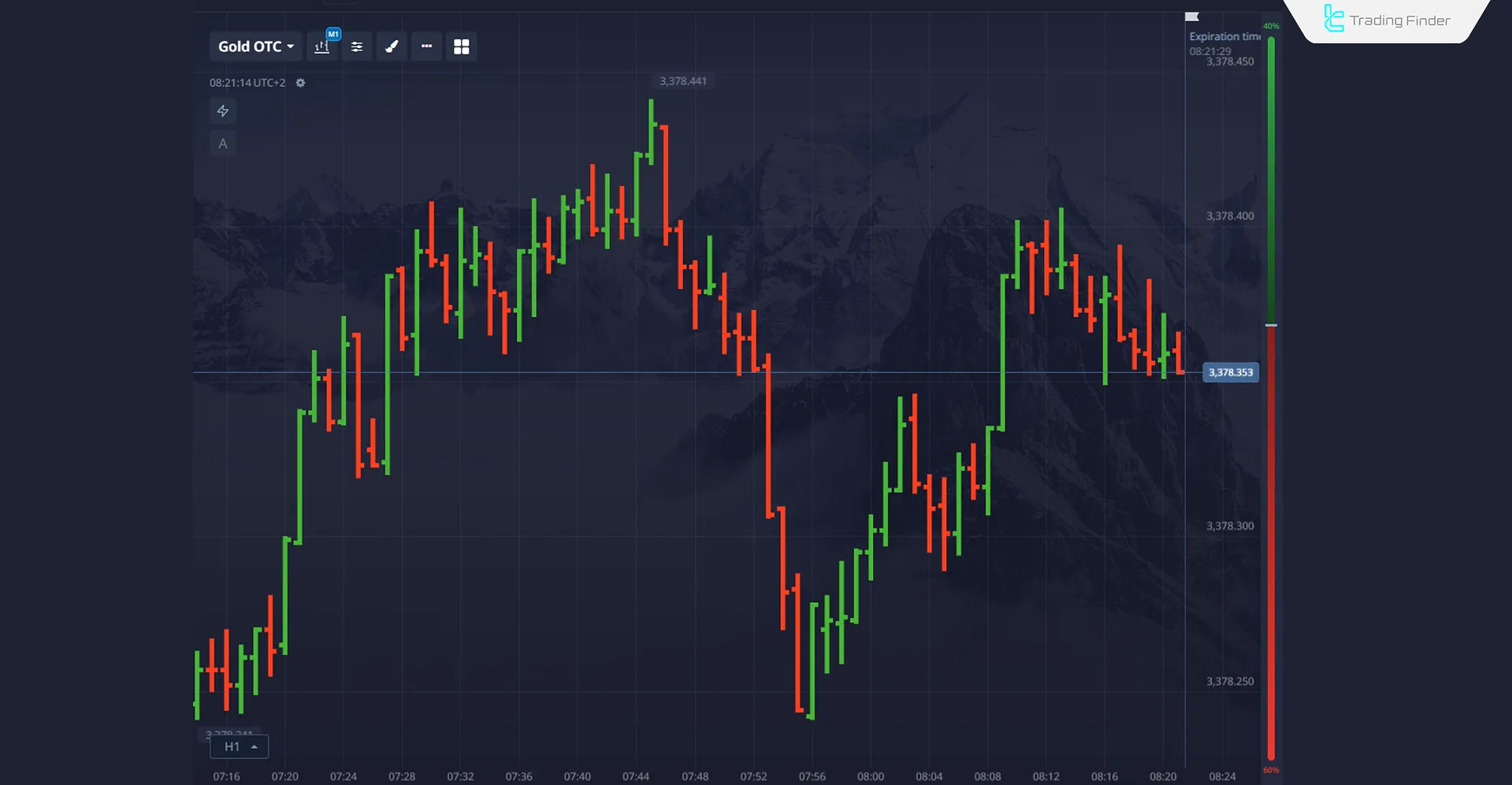Open the indicators settings sliders icon
The width and height of the screenshot is (1512, 785).
tap(357, 47)
